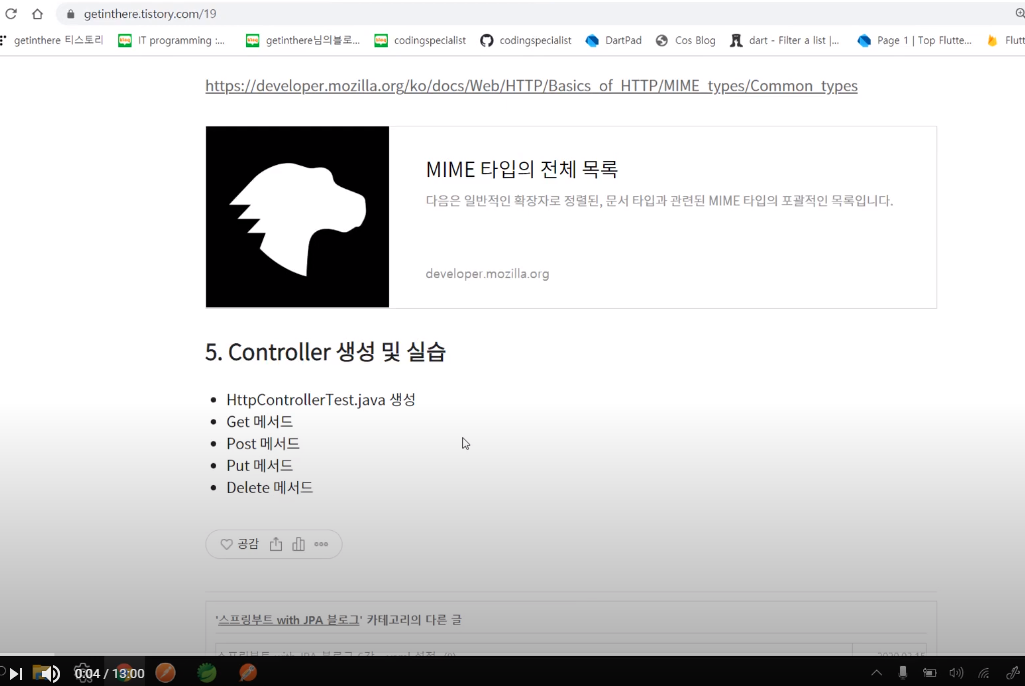Select the Delete 메서드 bullet
Screen dimensions: 1025x686
point(269,487)
